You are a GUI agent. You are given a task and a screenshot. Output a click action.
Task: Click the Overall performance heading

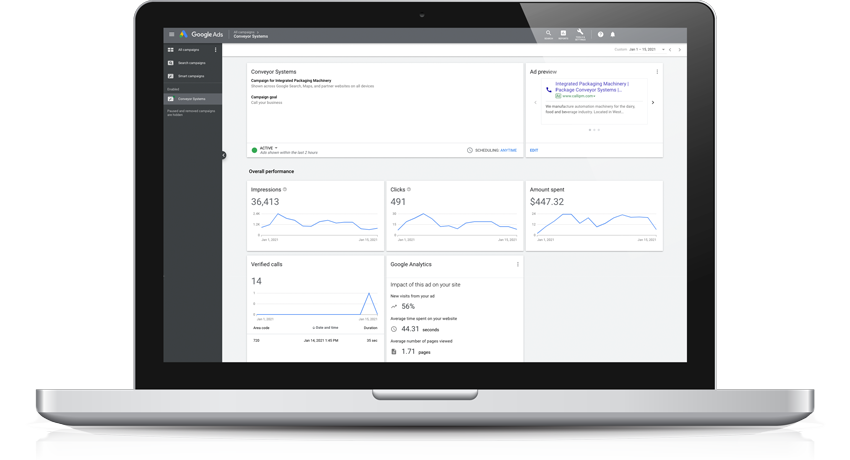tap(271, 171)
